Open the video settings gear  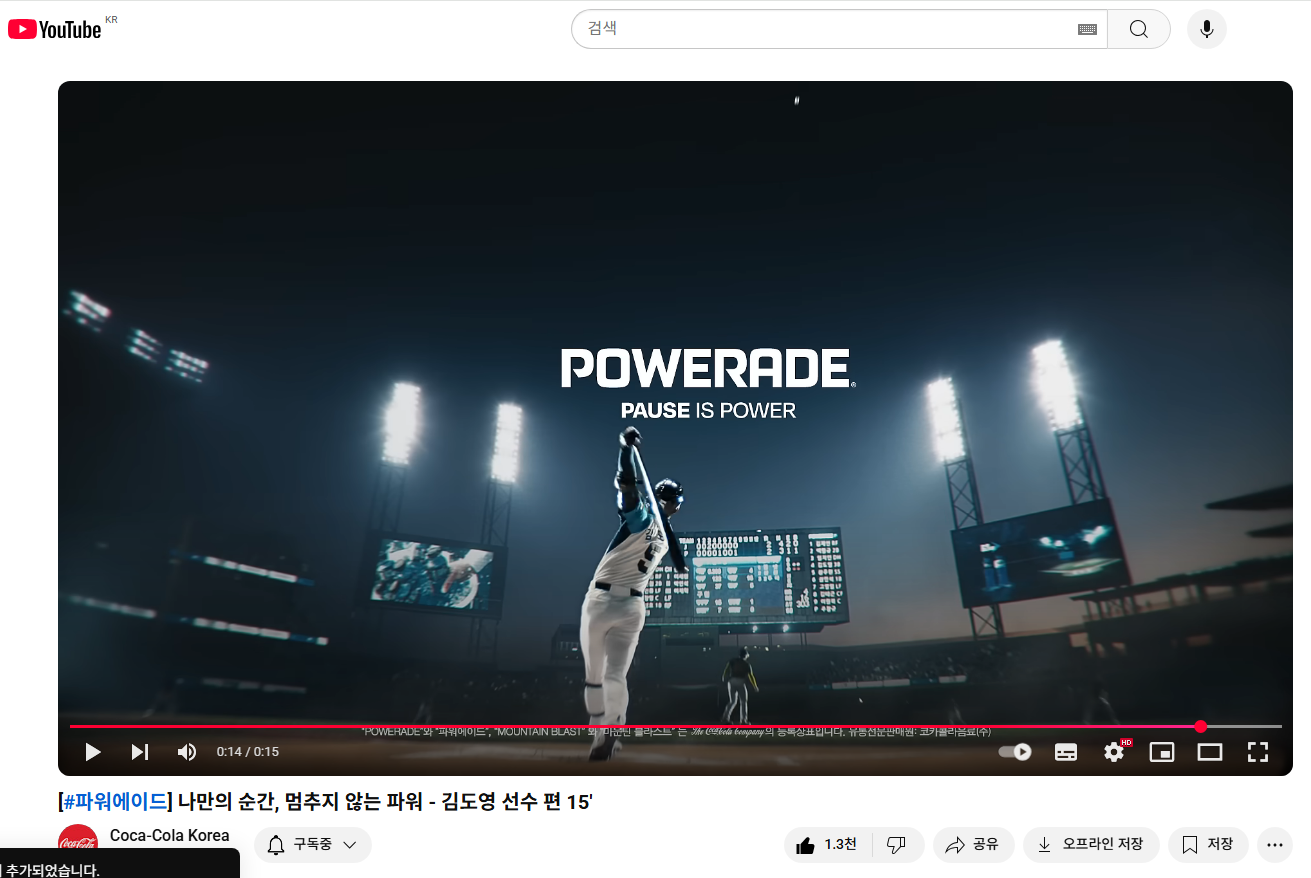(x=1115, y=752)
